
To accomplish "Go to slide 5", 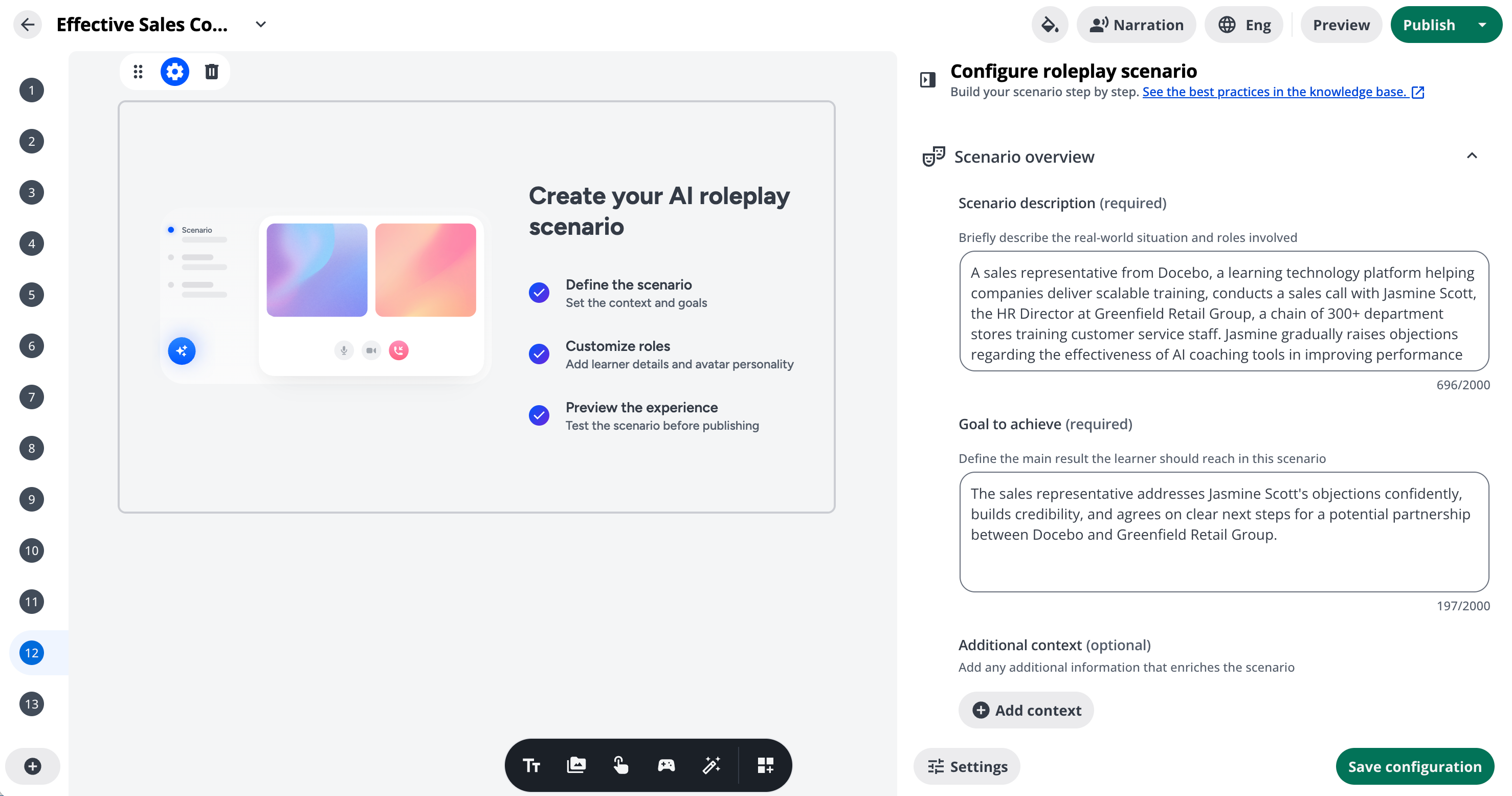I will (x=32, y=295).
